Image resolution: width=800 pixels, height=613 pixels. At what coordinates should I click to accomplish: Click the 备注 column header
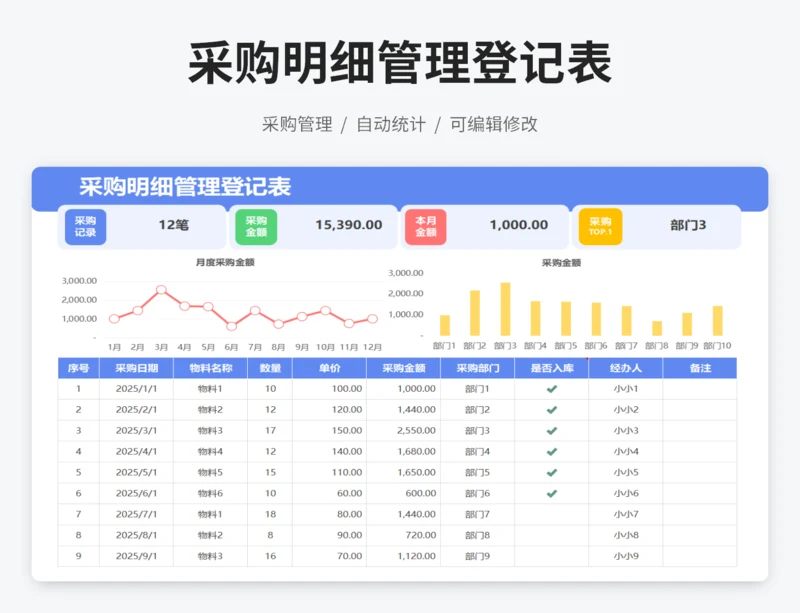tap(700, 368)
